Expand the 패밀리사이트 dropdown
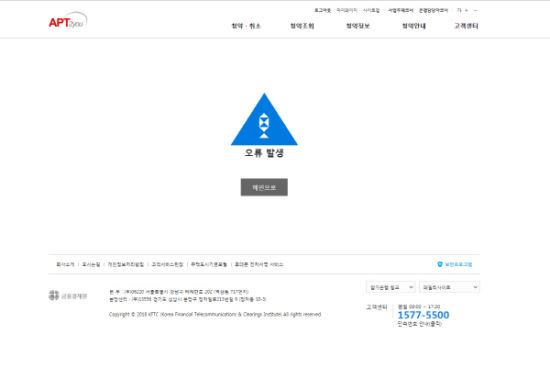550x367 pixels. [x=449, y=287]
